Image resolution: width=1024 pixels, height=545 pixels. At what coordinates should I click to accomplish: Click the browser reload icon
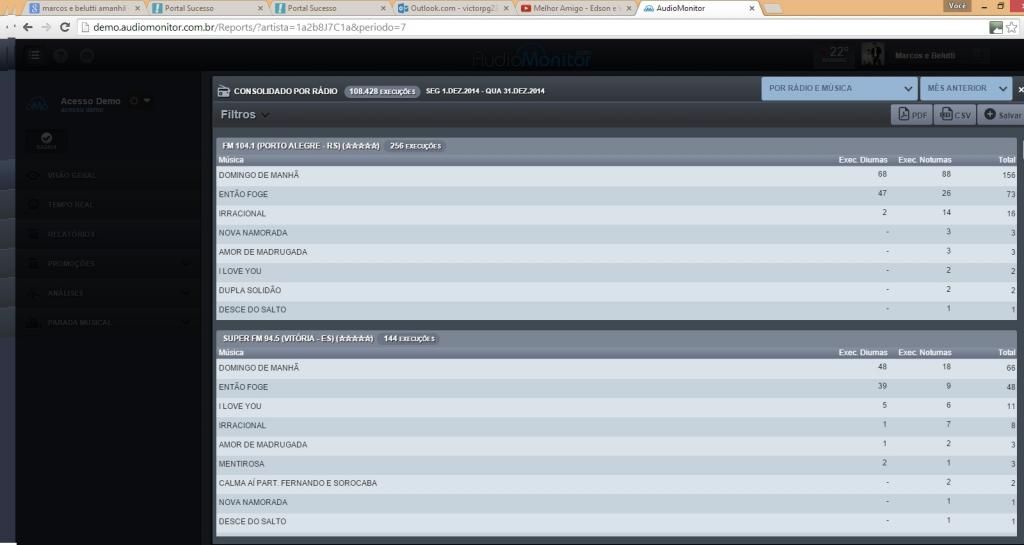[x=65, y=27]
